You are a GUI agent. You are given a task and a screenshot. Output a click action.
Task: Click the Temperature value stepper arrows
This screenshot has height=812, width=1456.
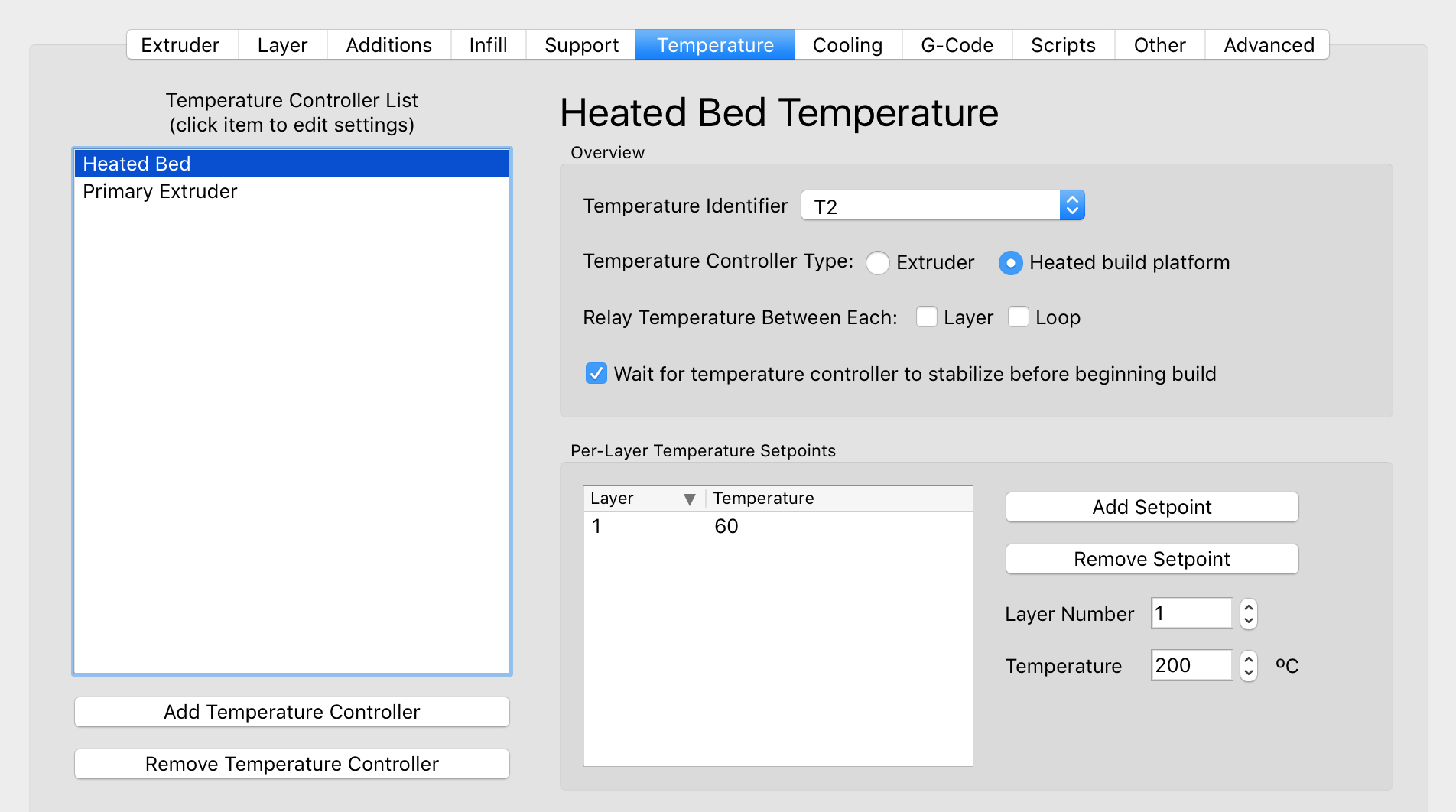click(x=1248, y=666)
